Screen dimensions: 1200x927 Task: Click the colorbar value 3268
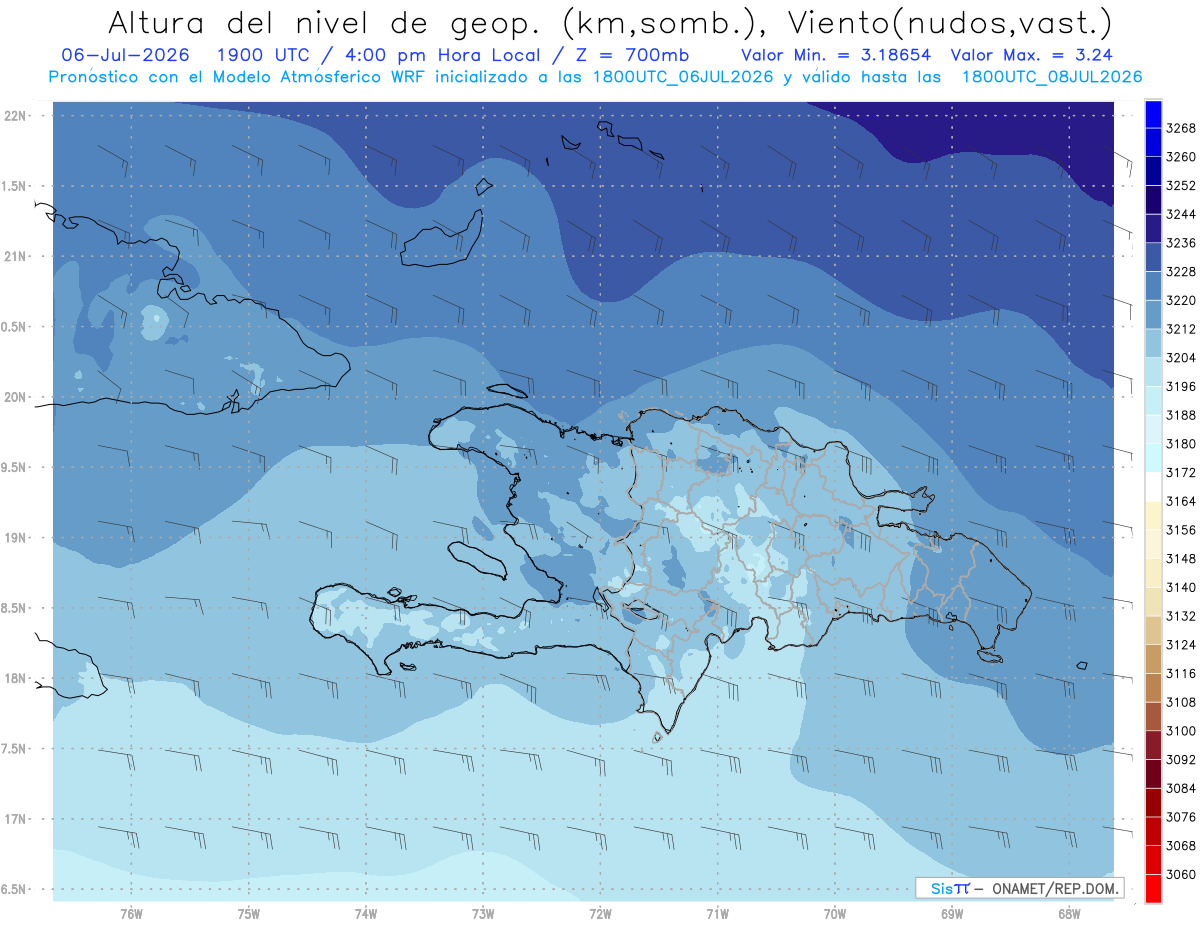pos(1180,128)
